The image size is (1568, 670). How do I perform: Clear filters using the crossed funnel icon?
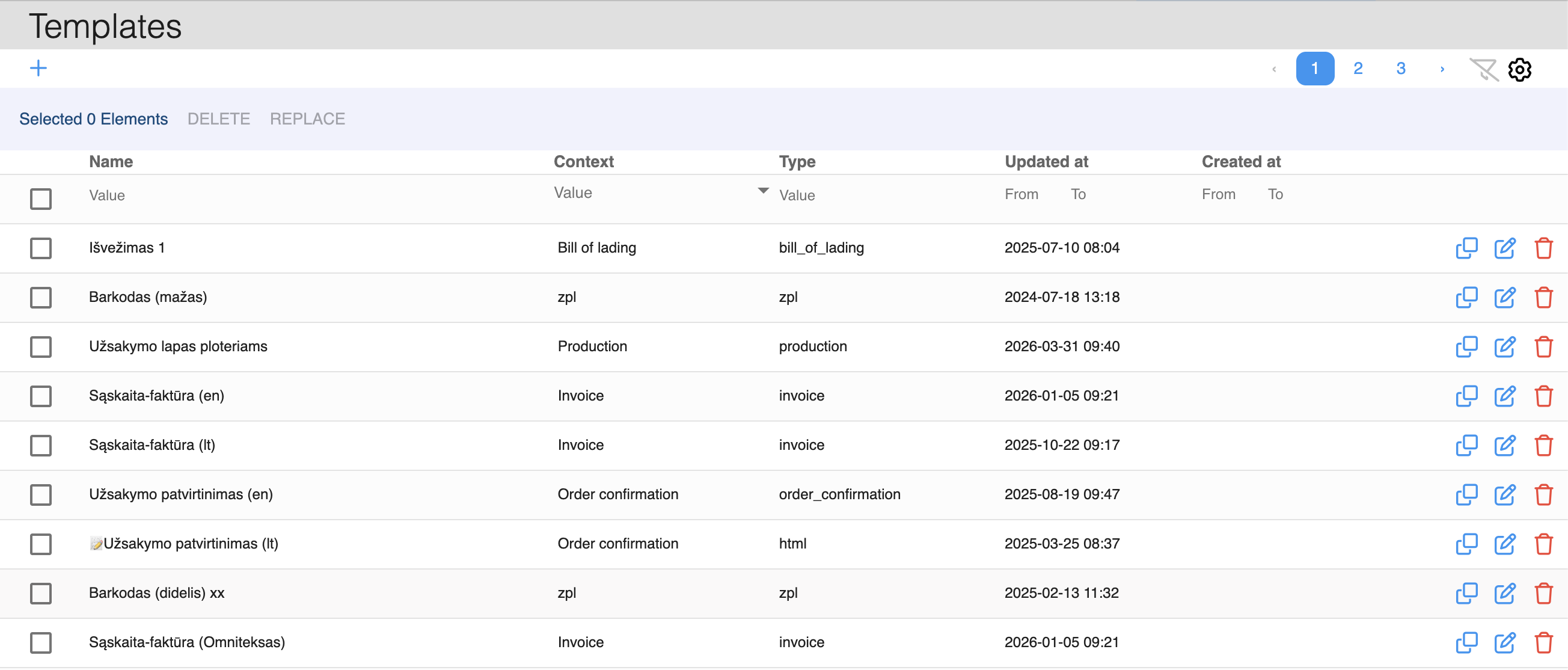tap(1483, 69)
